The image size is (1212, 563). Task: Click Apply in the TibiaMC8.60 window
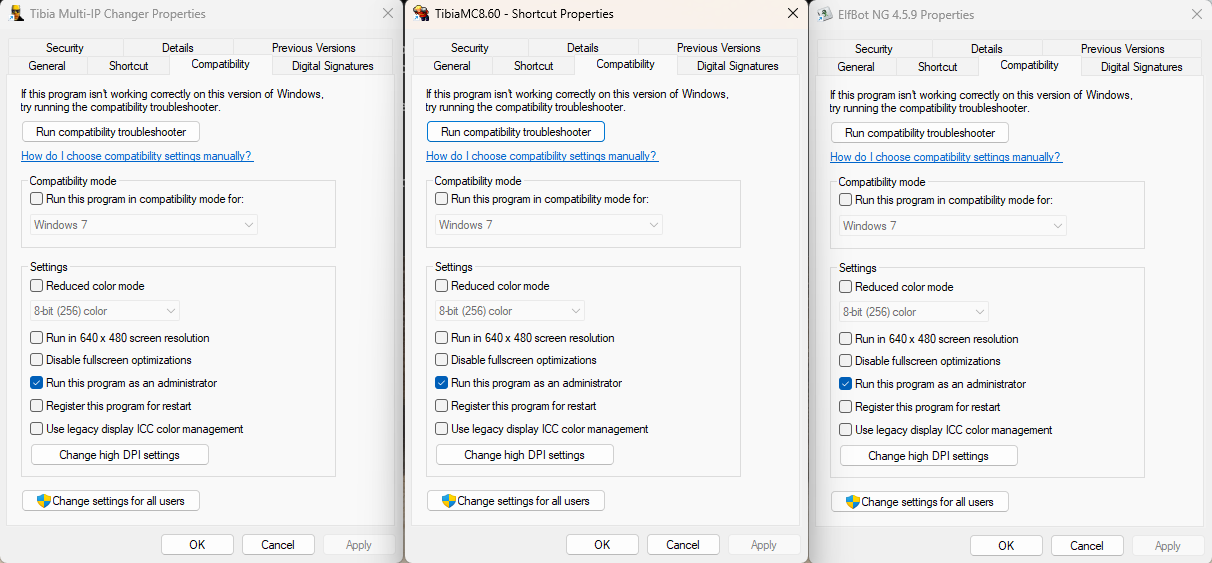pos(764,545)
